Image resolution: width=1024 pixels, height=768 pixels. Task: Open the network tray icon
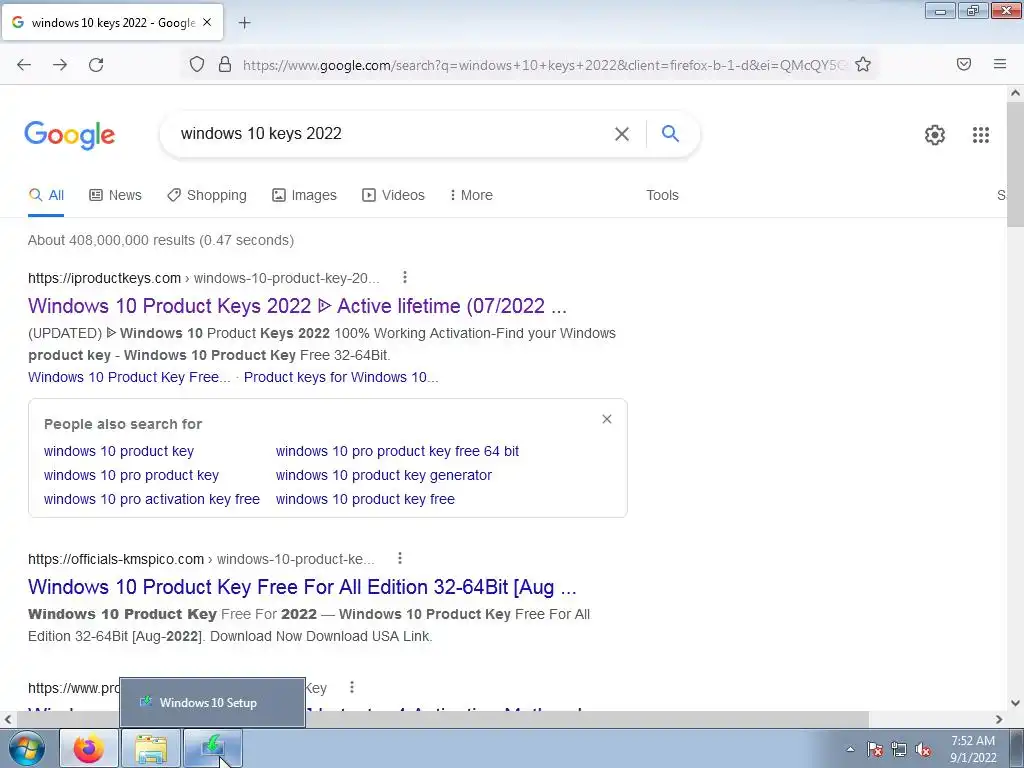point(899,749)
